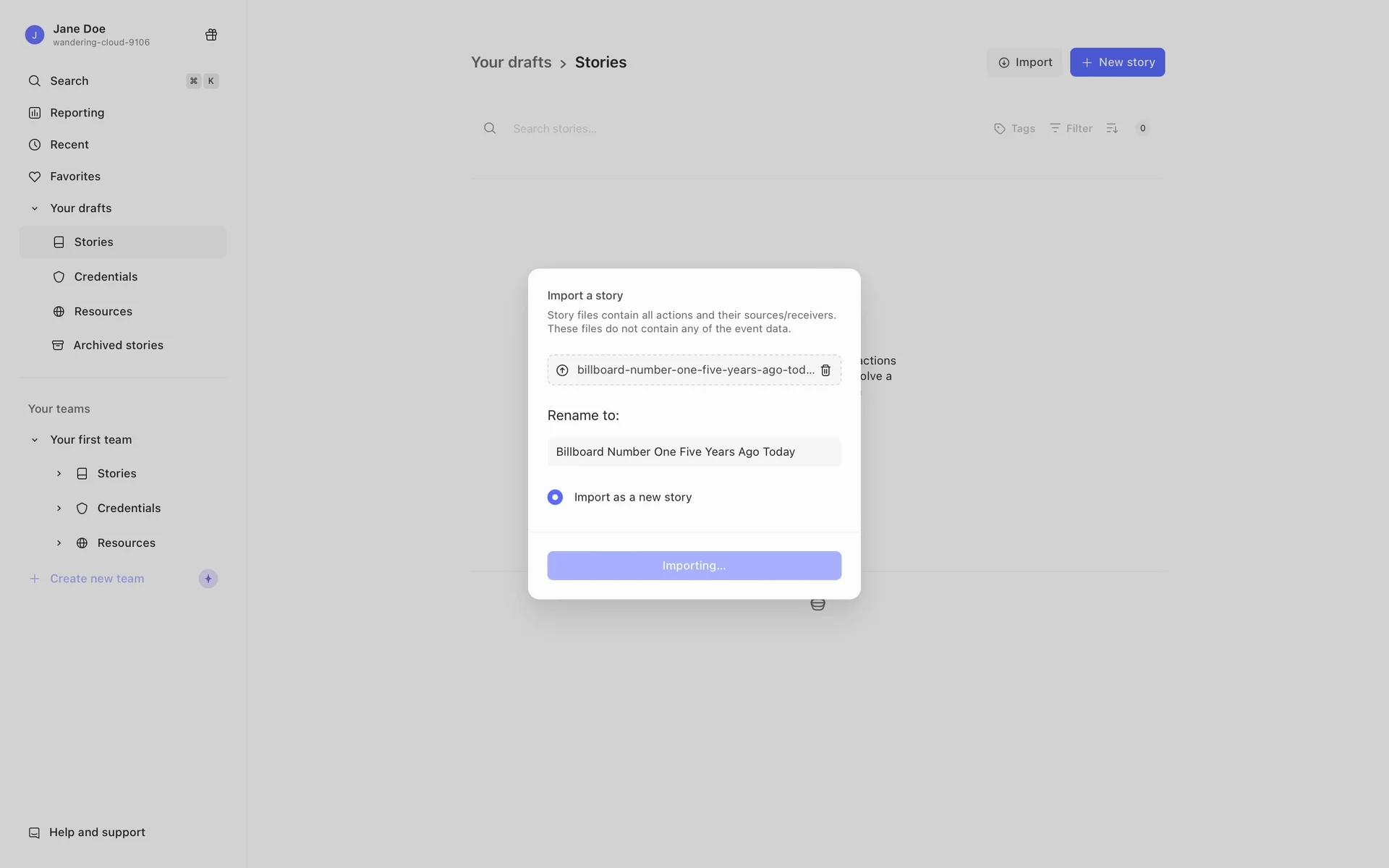Image resolution: width=1389 pixels, height=868 pixels.
Task: Click the upload arrow icon in file box
Action: (562, 370)
